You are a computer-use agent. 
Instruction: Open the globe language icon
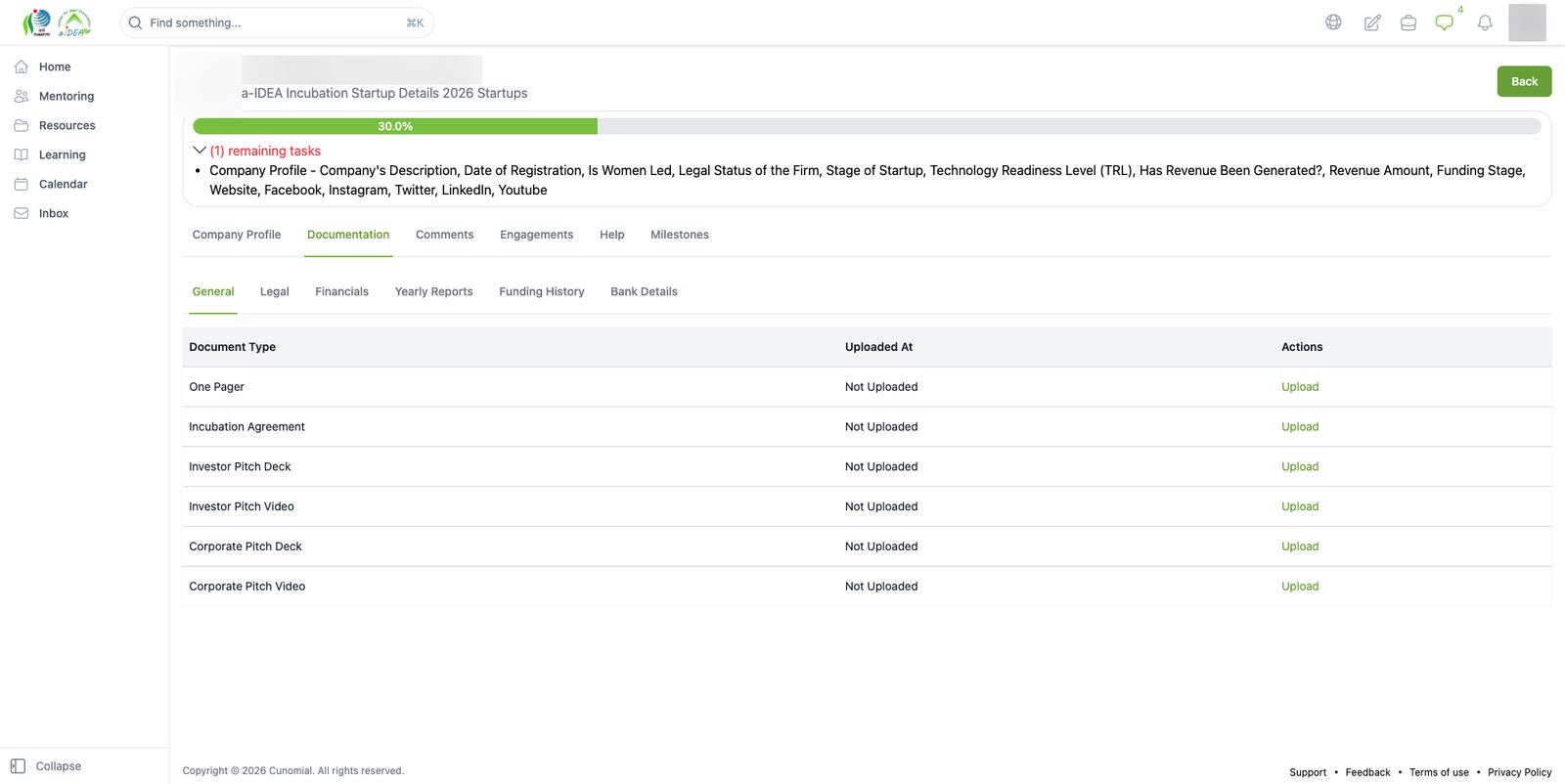1333,22
